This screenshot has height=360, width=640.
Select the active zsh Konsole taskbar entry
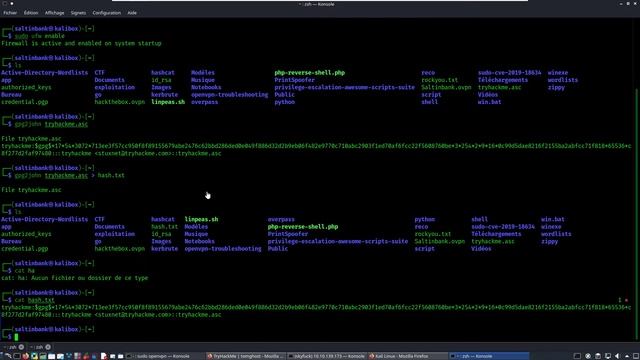coord(489,356)
